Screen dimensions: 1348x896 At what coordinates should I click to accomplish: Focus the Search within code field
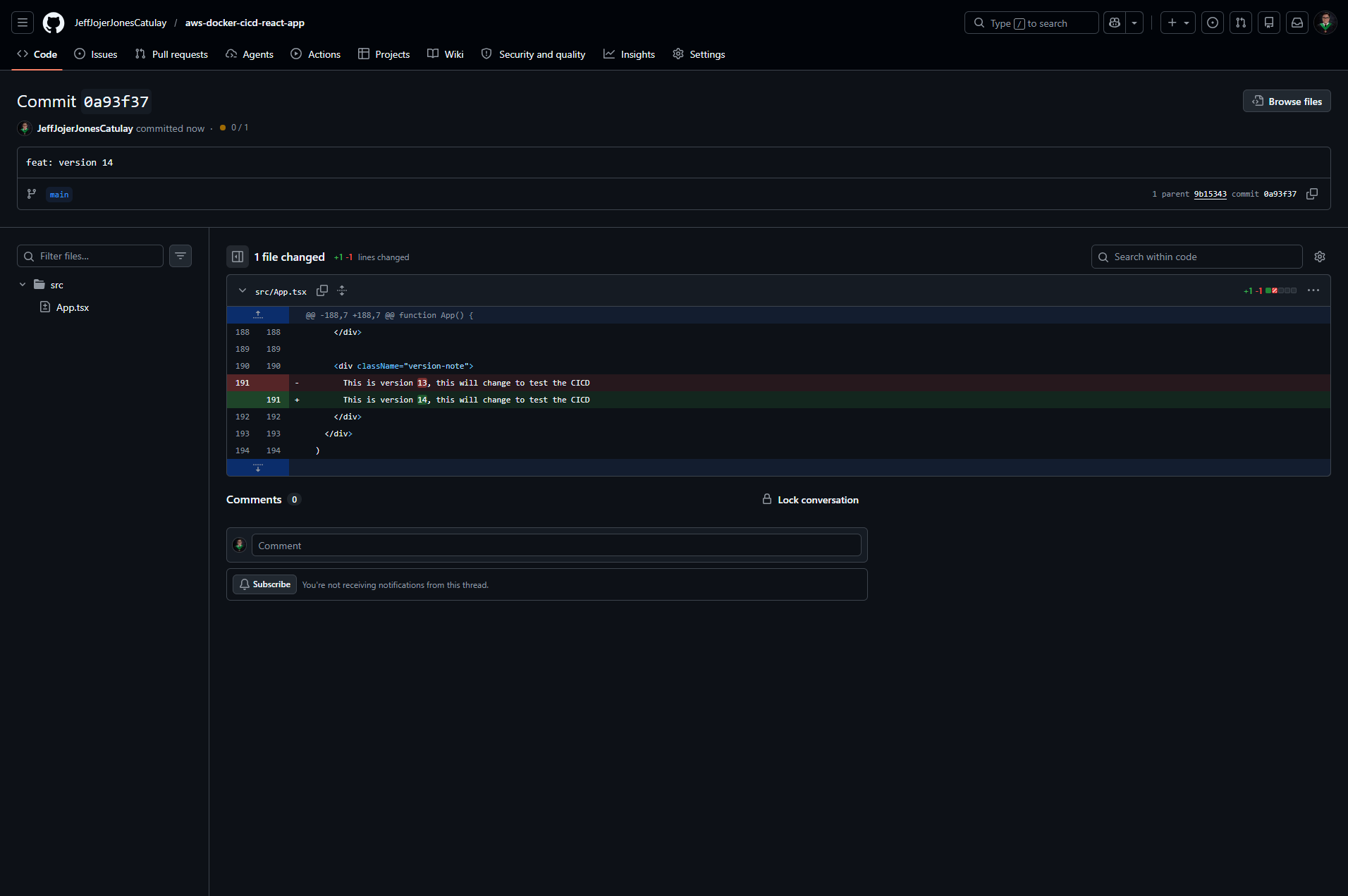click(1196, 257)
